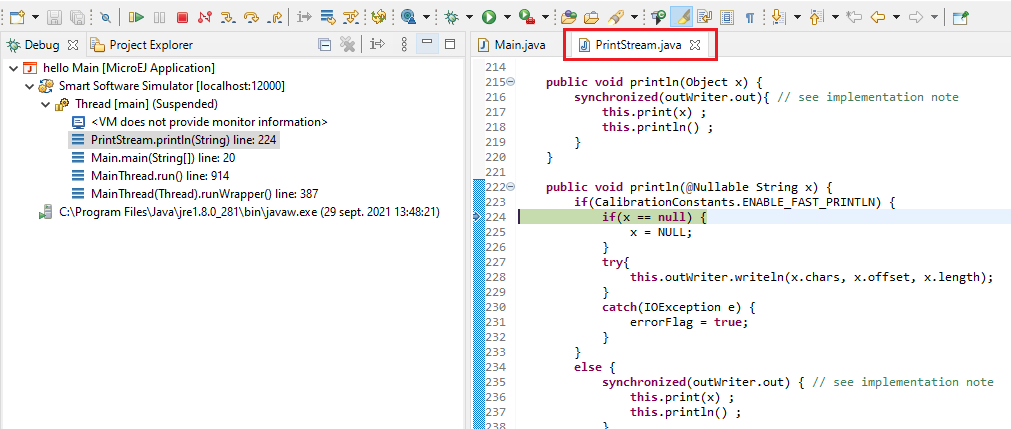Collapse the hello Main launch node
The width and height of the screenshot is (1011, 429).
click(x=14, y=68)
